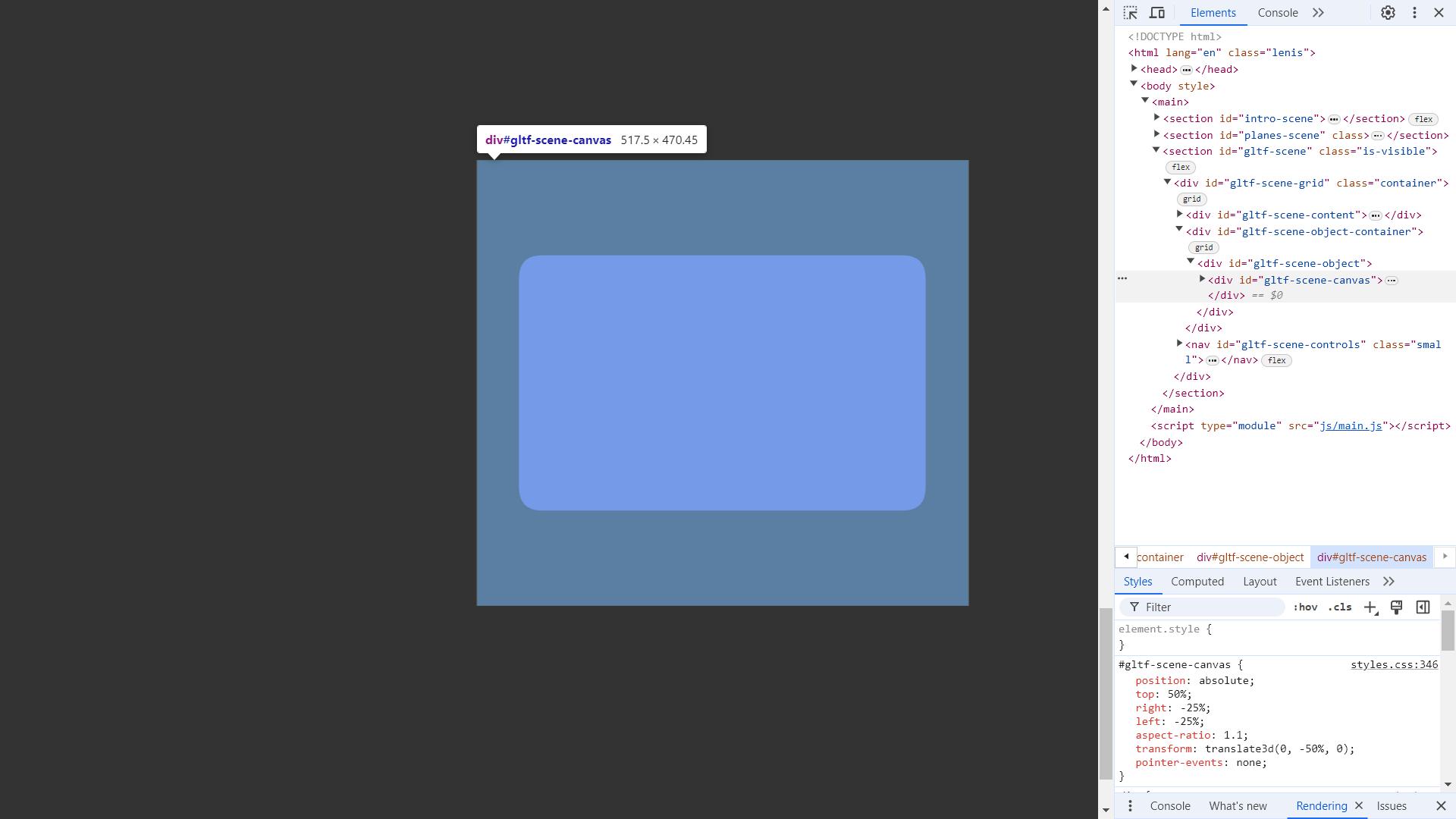Image resolution: width=1456 pixels, height=819 pixels.
Task: Expand ellipsis in intro-scene section
Action: (1334, 119)
